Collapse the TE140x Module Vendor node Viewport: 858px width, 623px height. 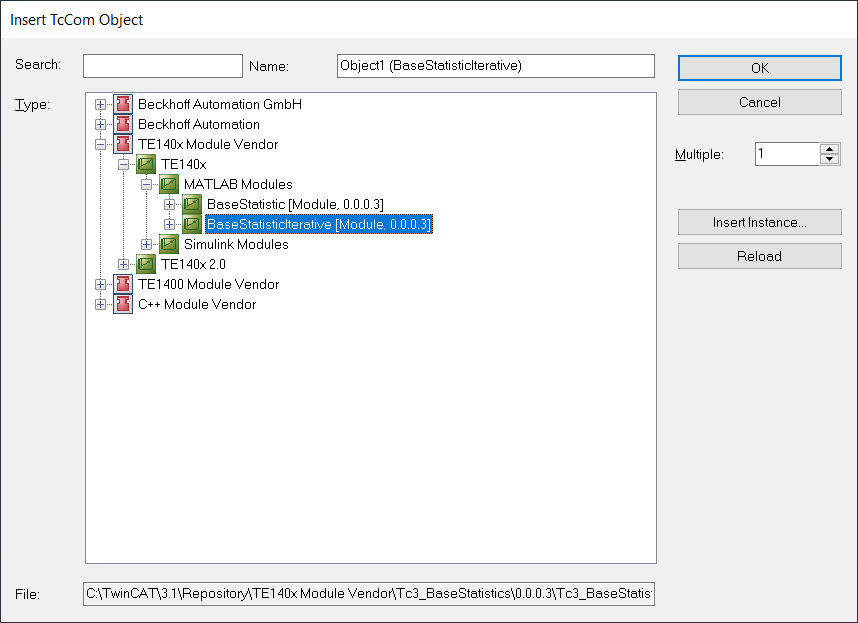pyautogui.click(x=100, y=144)
